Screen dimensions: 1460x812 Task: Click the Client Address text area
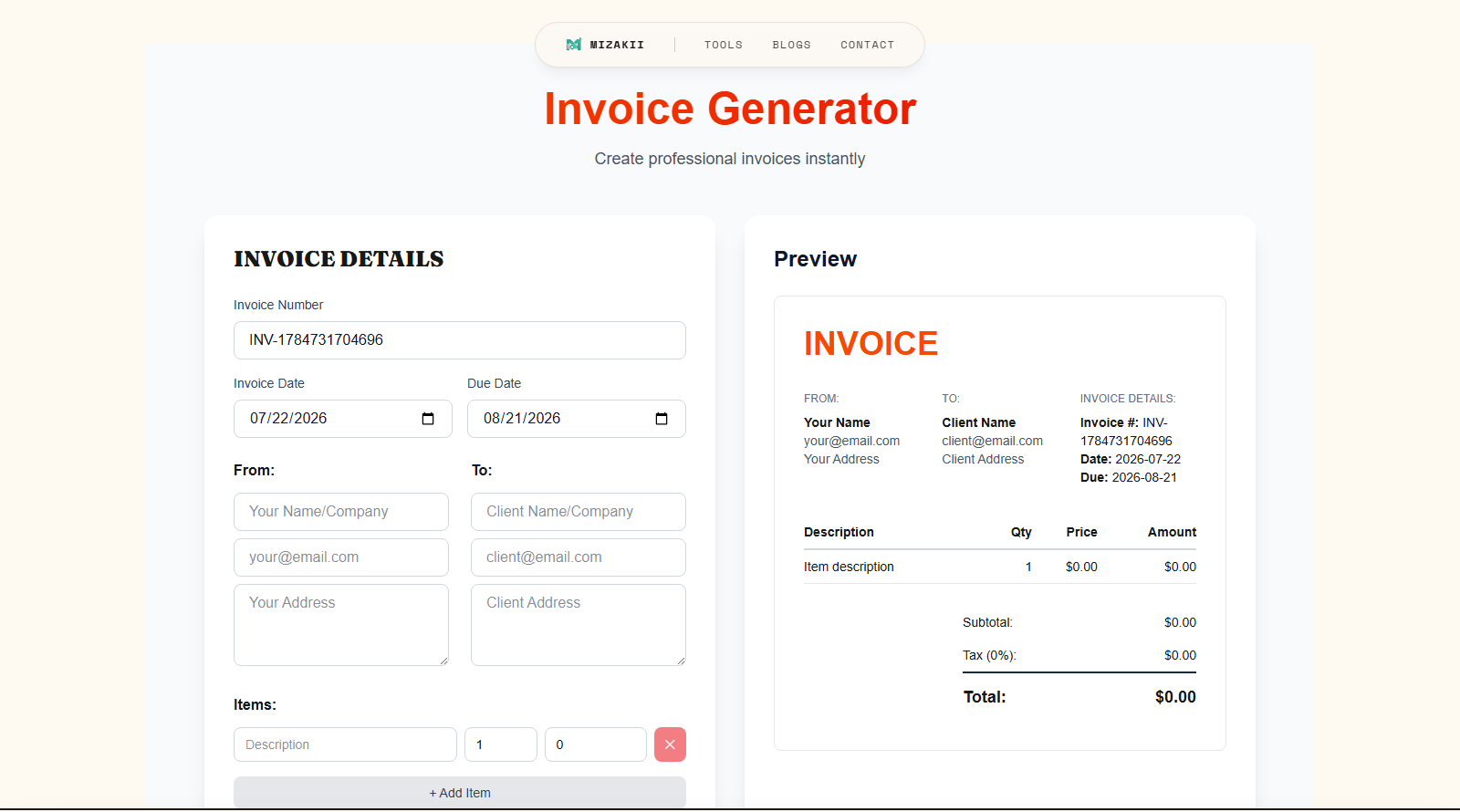pos(579,625)
